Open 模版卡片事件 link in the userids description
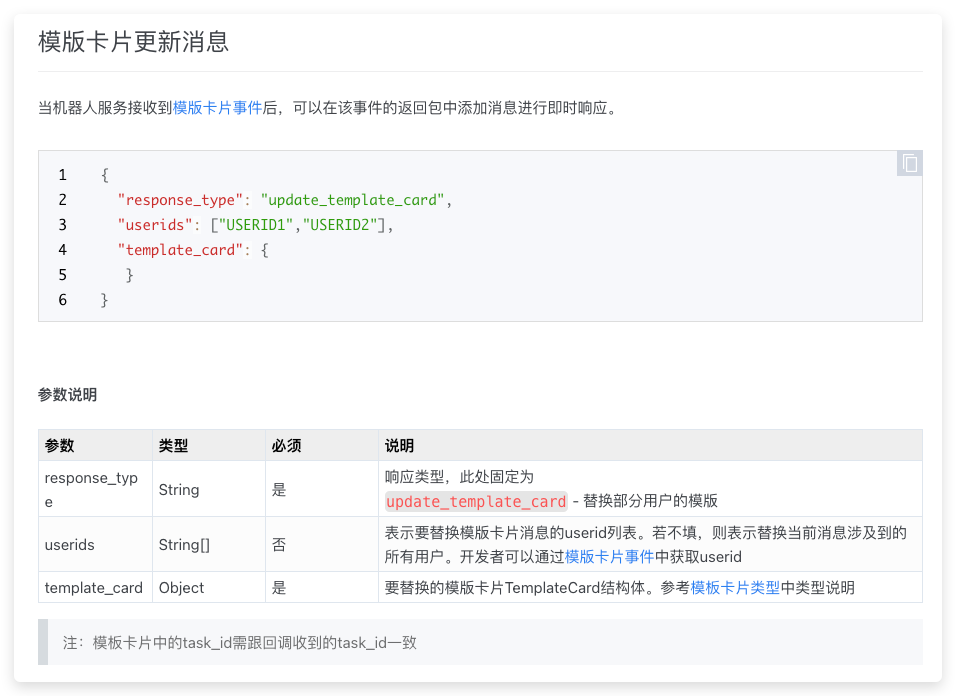956x696 pixels. pos(609,556)
